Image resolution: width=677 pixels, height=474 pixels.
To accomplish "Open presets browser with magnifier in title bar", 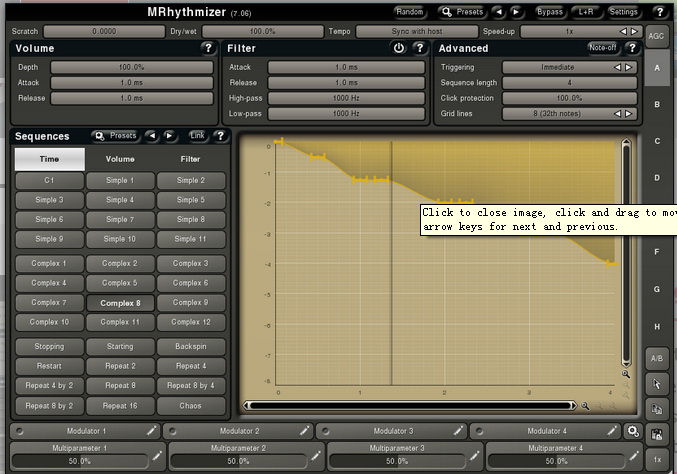I will click(x=462, y=12).
